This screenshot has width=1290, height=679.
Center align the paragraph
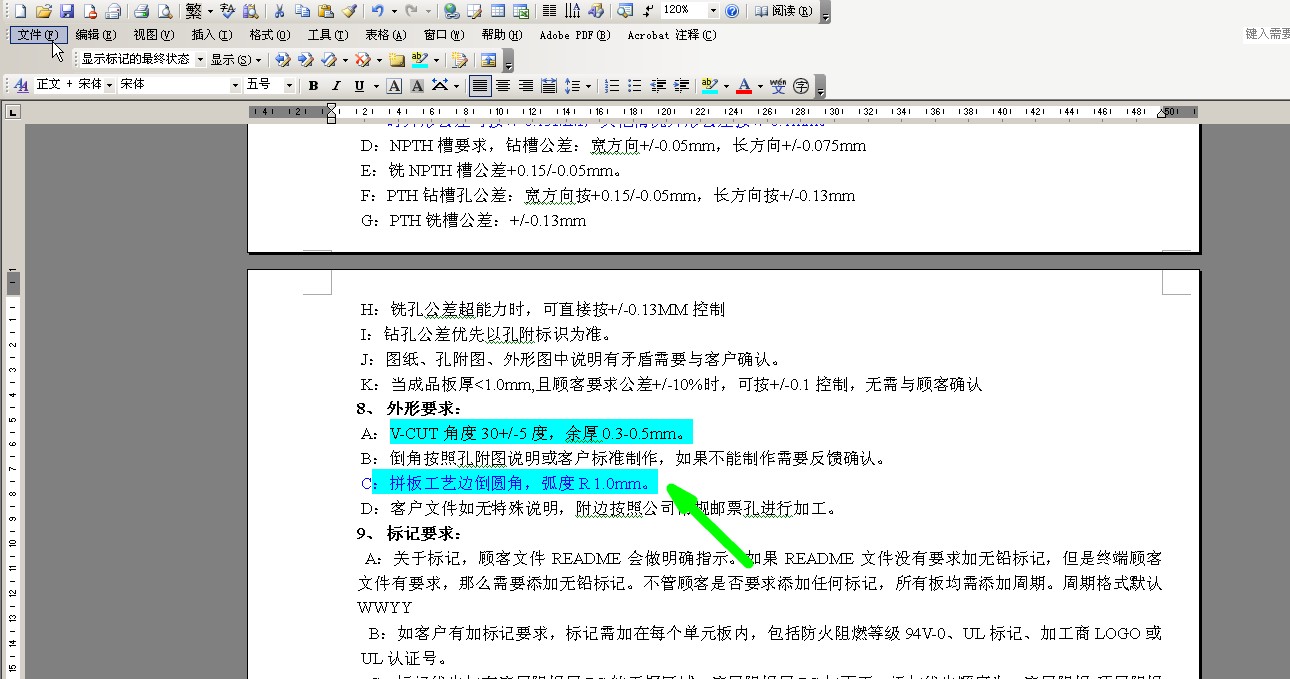pyautogui.click(x=503, y=86)
